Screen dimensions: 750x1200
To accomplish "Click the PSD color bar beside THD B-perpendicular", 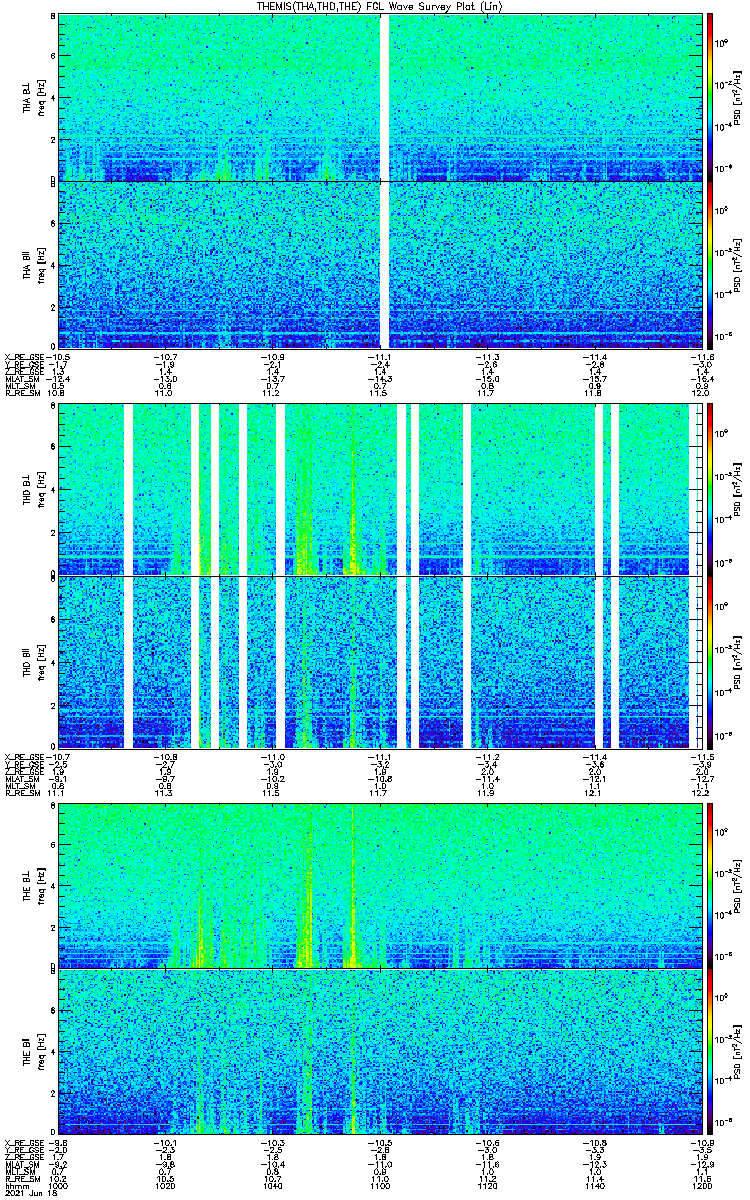I will [710, 490].
